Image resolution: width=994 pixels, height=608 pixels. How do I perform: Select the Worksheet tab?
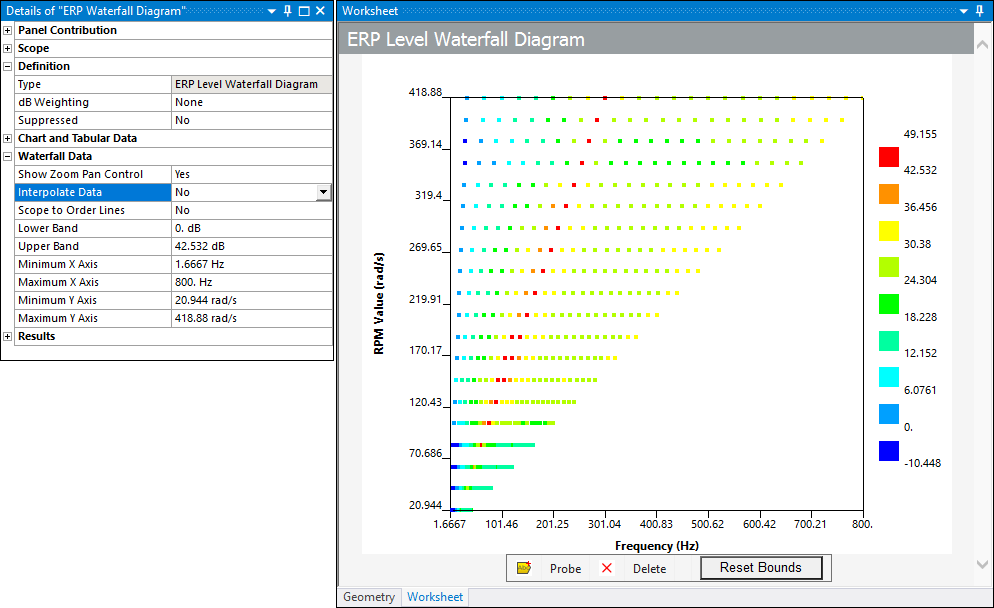pyautogui.click(x=435, y=597)
